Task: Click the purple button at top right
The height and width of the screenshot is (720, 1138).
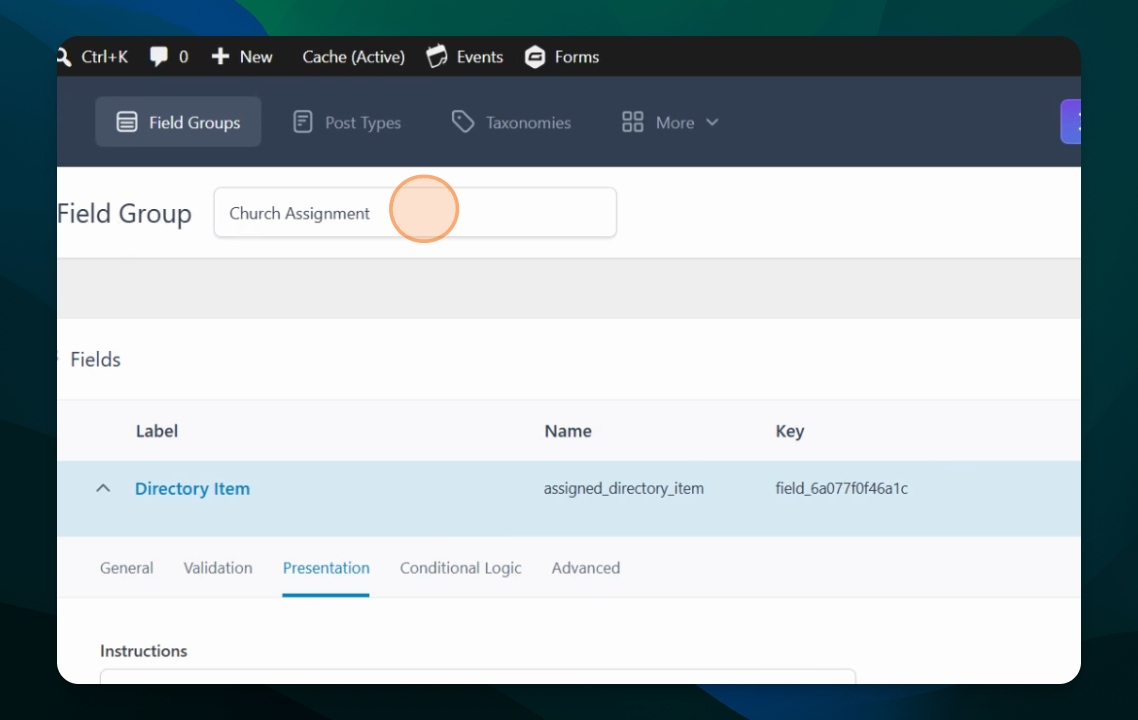Action: click(x=1071, y=121)
